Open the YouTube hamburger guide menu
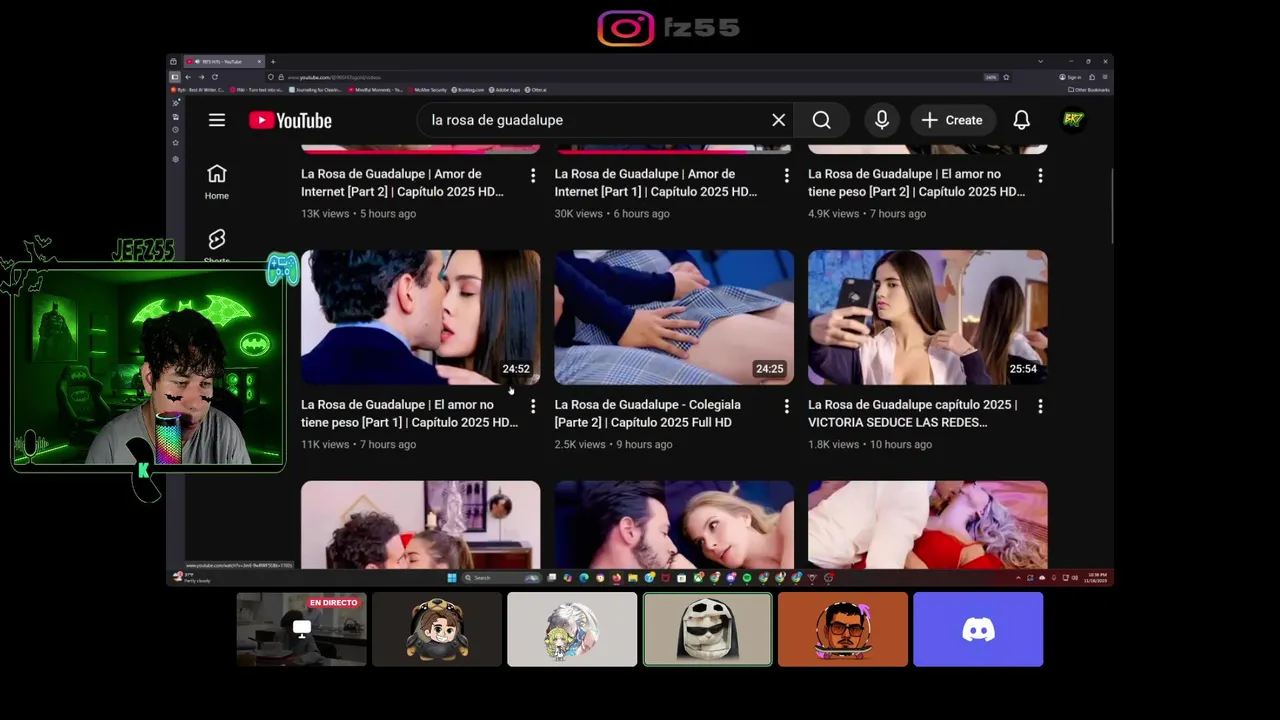The image size is (1280, 720). (217, 120)
